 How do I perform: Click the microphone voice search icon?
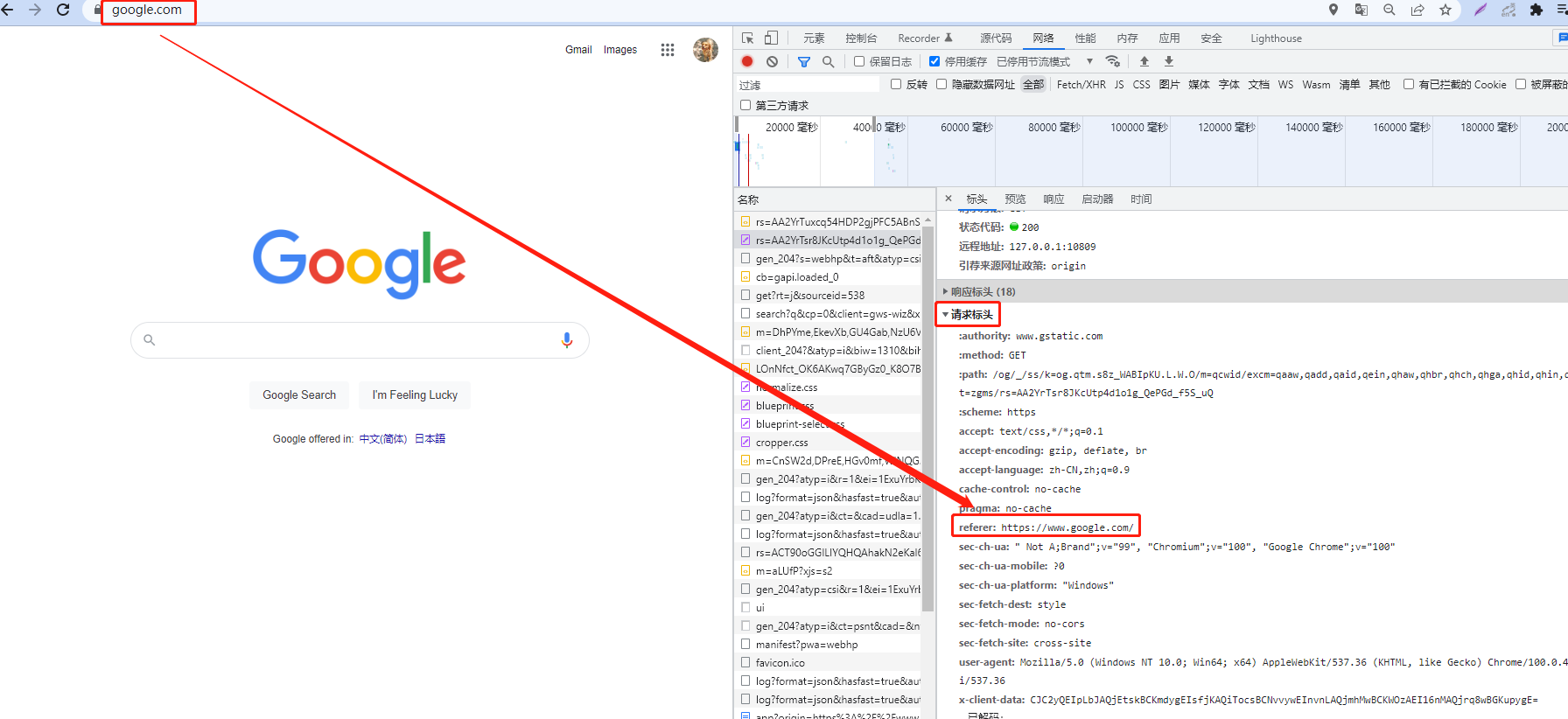coord(567,339)
